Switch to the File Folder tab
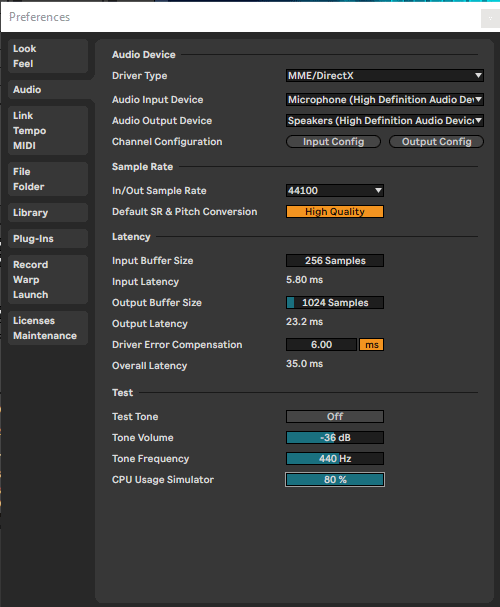 48,179
